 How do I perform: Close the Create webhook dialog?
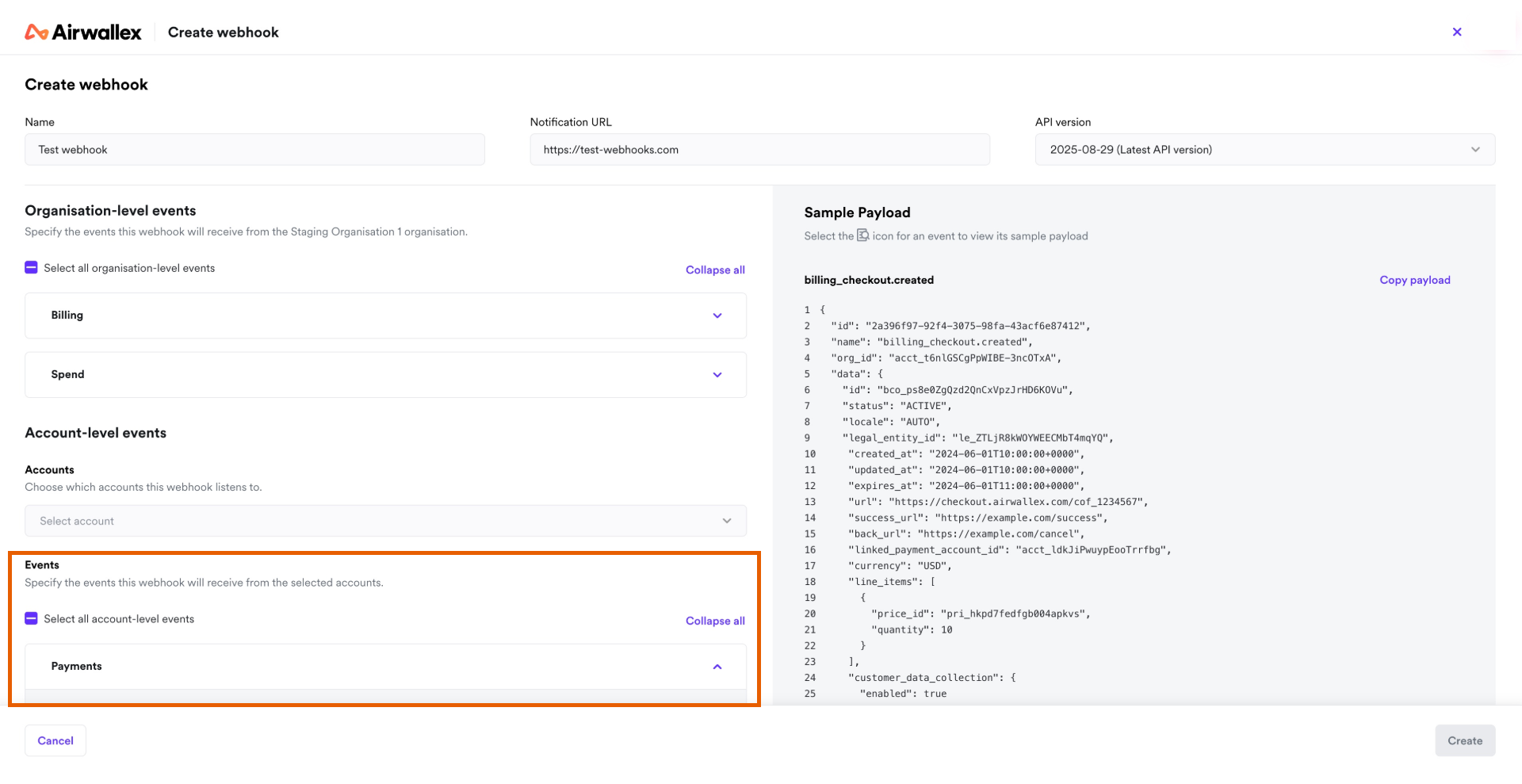(1457, 32)
